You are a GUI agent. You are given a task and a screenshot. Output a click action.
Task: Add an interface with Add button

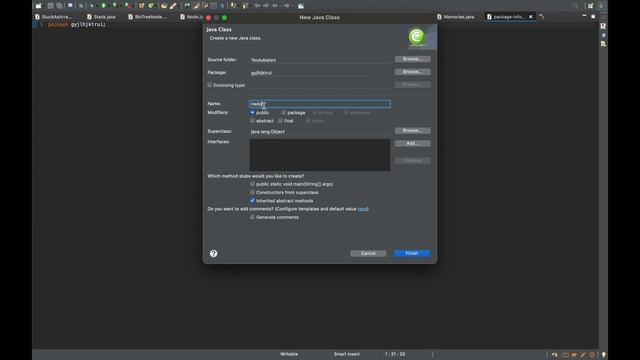412,143
